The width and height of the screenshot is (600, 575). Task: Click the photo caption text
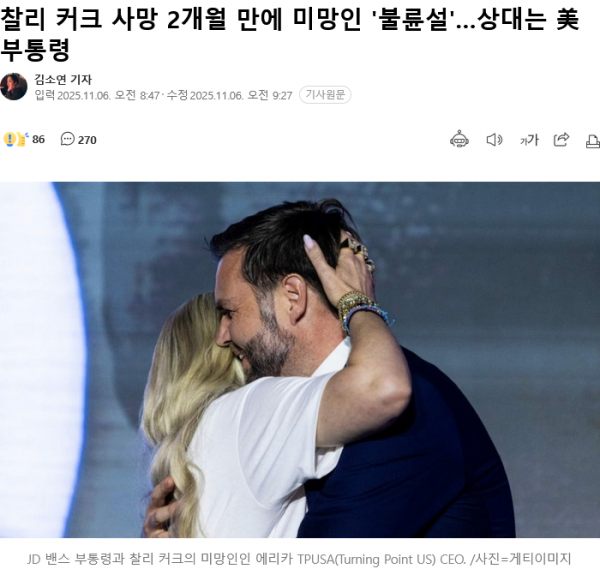point(298,559)
